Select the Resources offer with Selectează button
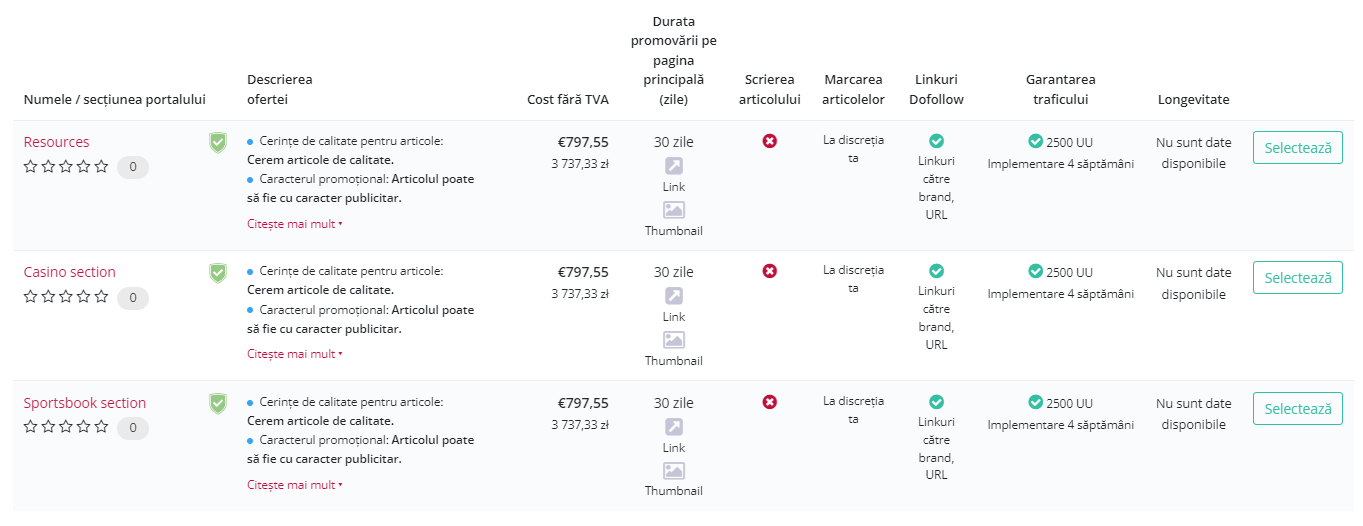Image resolution: width=1363 pixels, height=526 pixels. pos(1298,147)
